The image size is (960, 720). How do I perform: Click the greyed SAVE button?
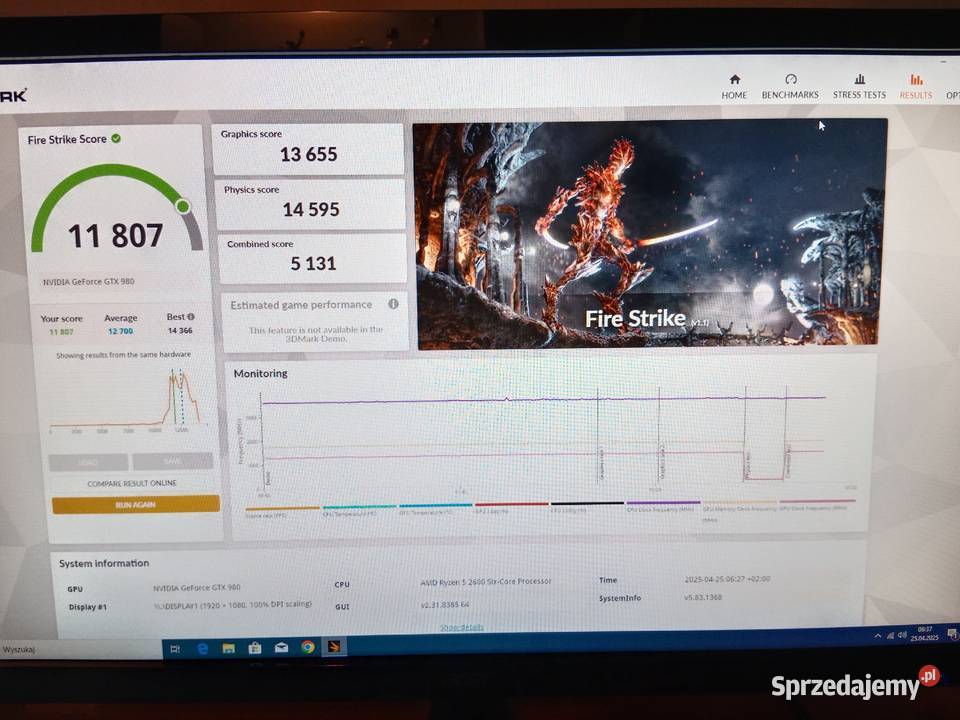pos(173,461)
